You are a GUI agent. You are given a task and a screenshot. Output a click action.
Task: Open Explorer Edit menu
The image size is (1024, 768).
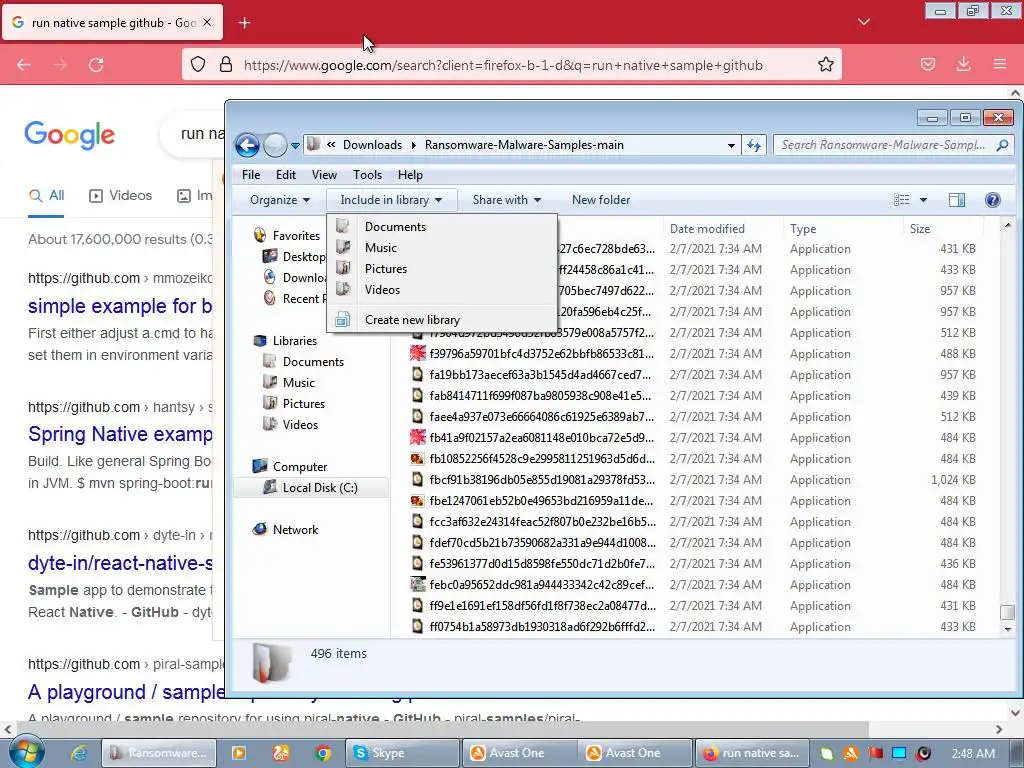(285, 175)
